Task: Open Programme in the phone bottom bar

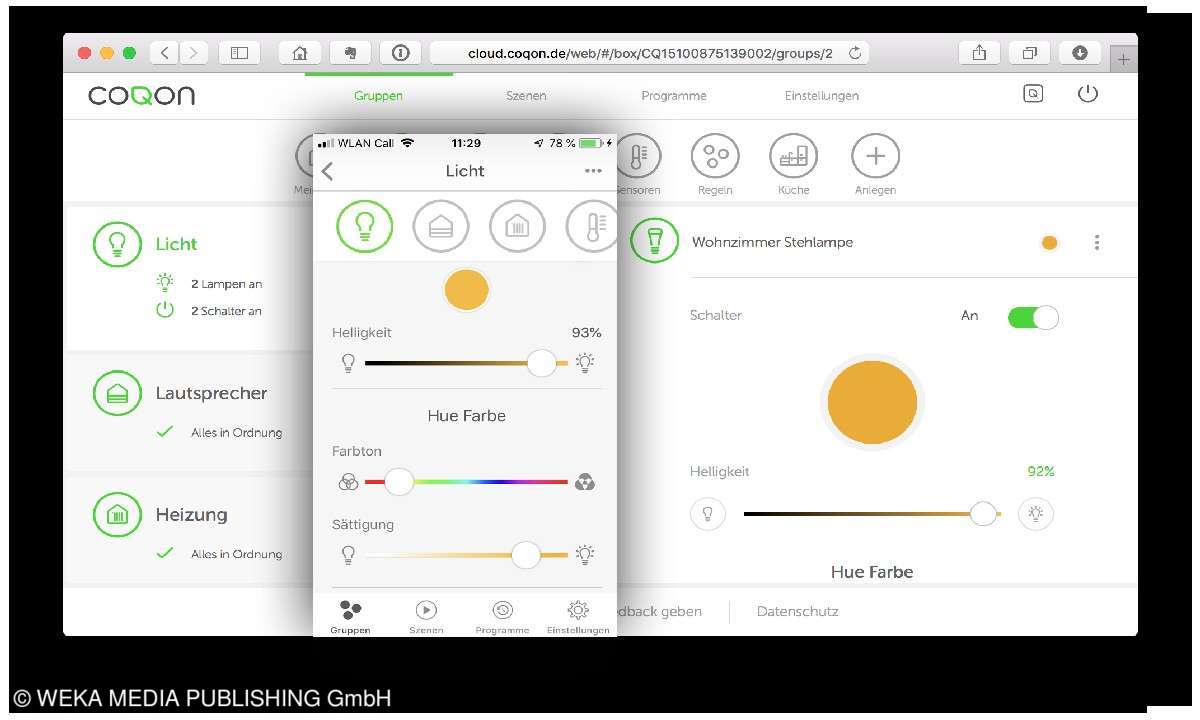Action: pos(502,617)
